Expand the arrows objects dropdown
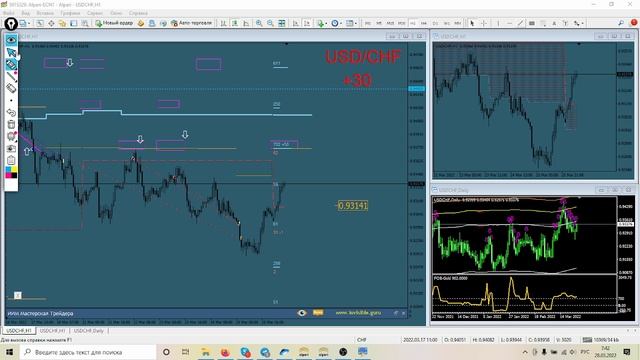The image size is (640, 360). point(583,24)
